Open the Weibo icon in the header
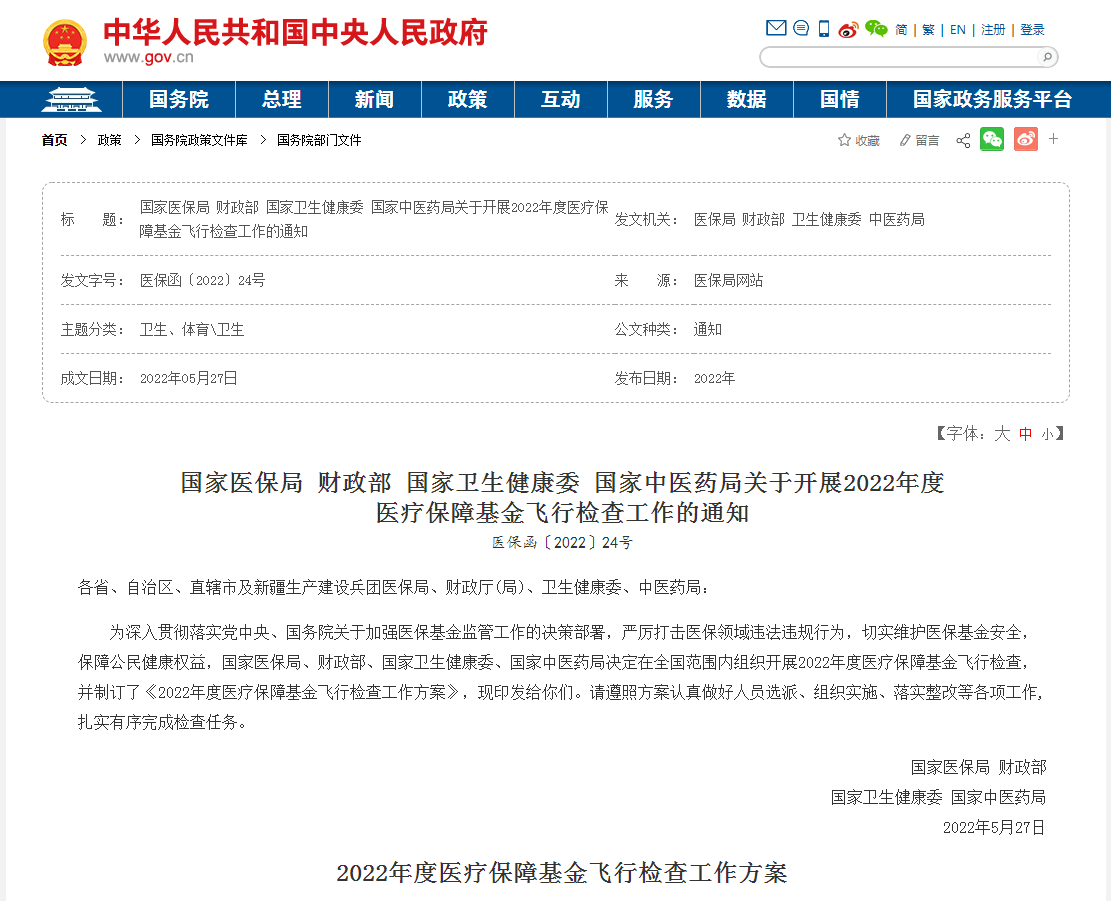The height and width of the screenshot is (901, 1111). point(848,29)
